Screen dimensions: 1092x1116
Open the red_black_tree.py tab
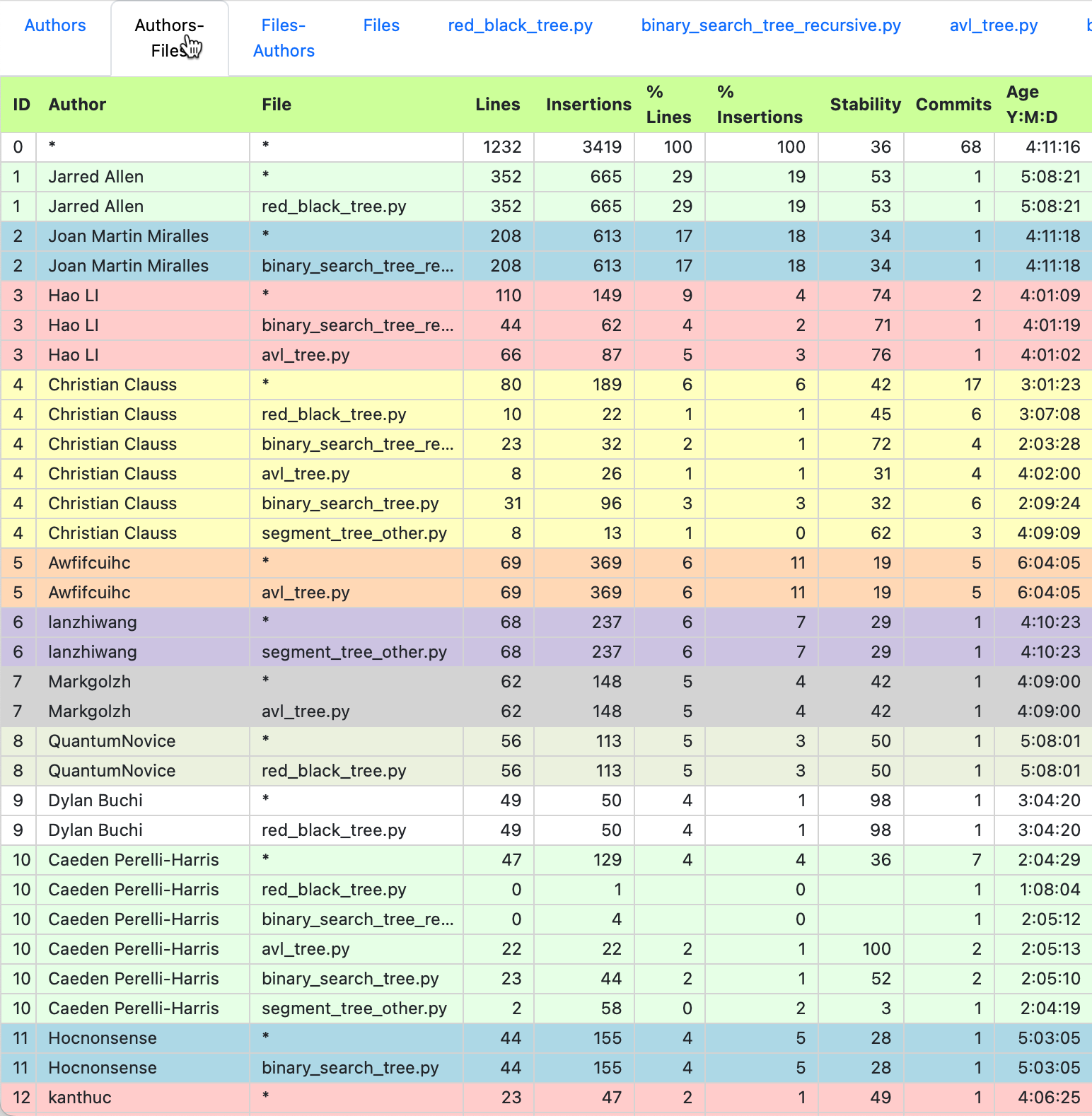tap(521, 25)
